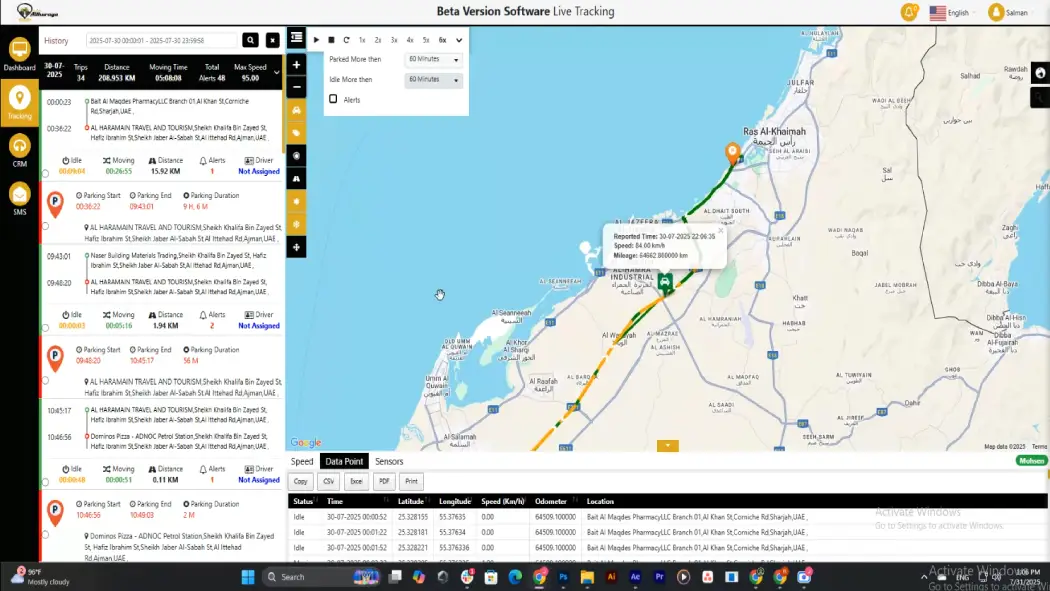Select radio for the 15.92 KM trip
Image resolution: width=1050 pixels, height=591 pixels.
click(x=46, y=173)
